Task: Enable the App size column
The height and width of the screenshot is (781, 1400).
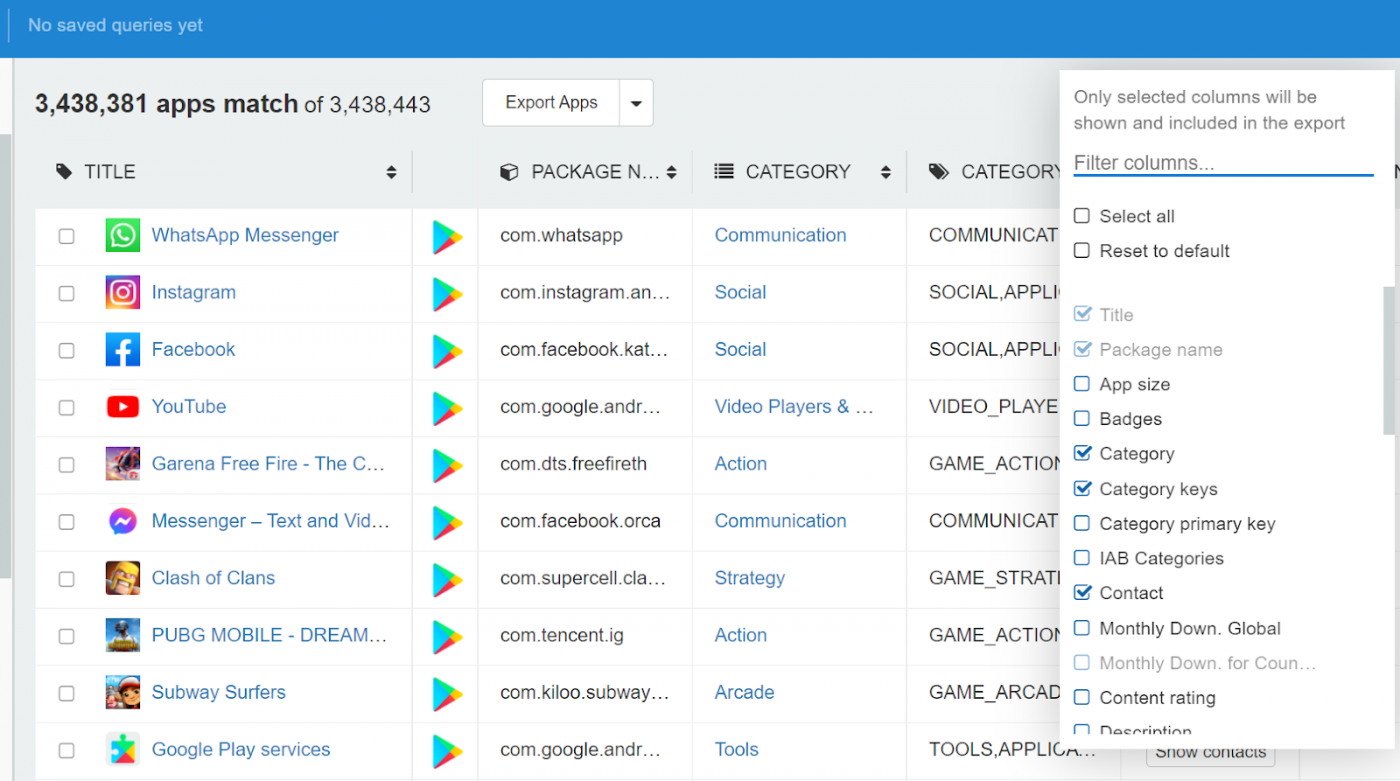Action: (x=1082, y=384)
